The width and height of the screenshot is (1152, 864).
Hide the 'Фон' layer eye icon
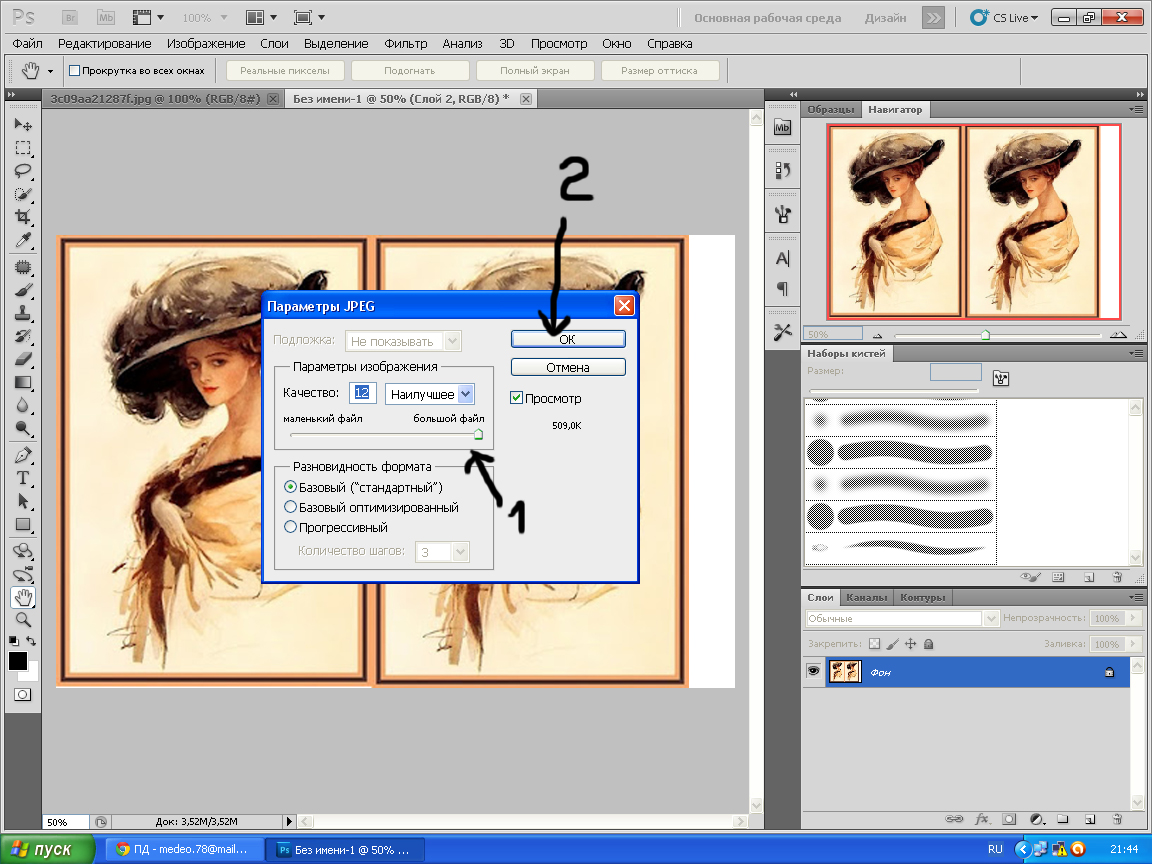(813, 672)
